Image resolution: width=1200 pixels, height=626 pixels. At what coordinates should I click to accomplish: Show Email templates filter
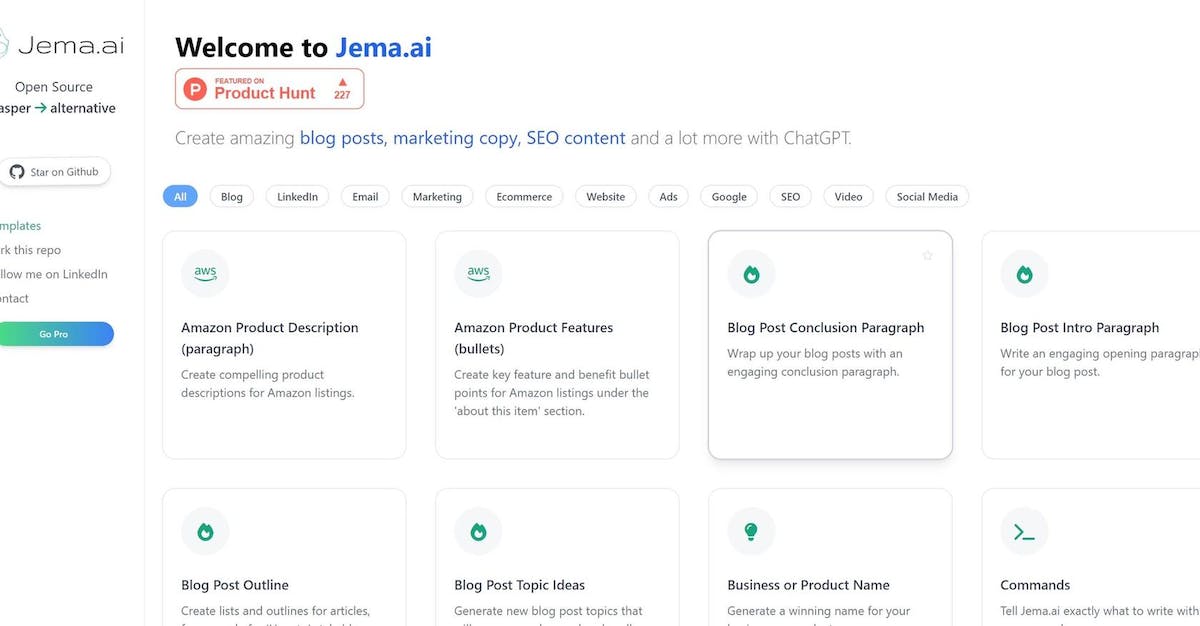[x=365, y=197]
